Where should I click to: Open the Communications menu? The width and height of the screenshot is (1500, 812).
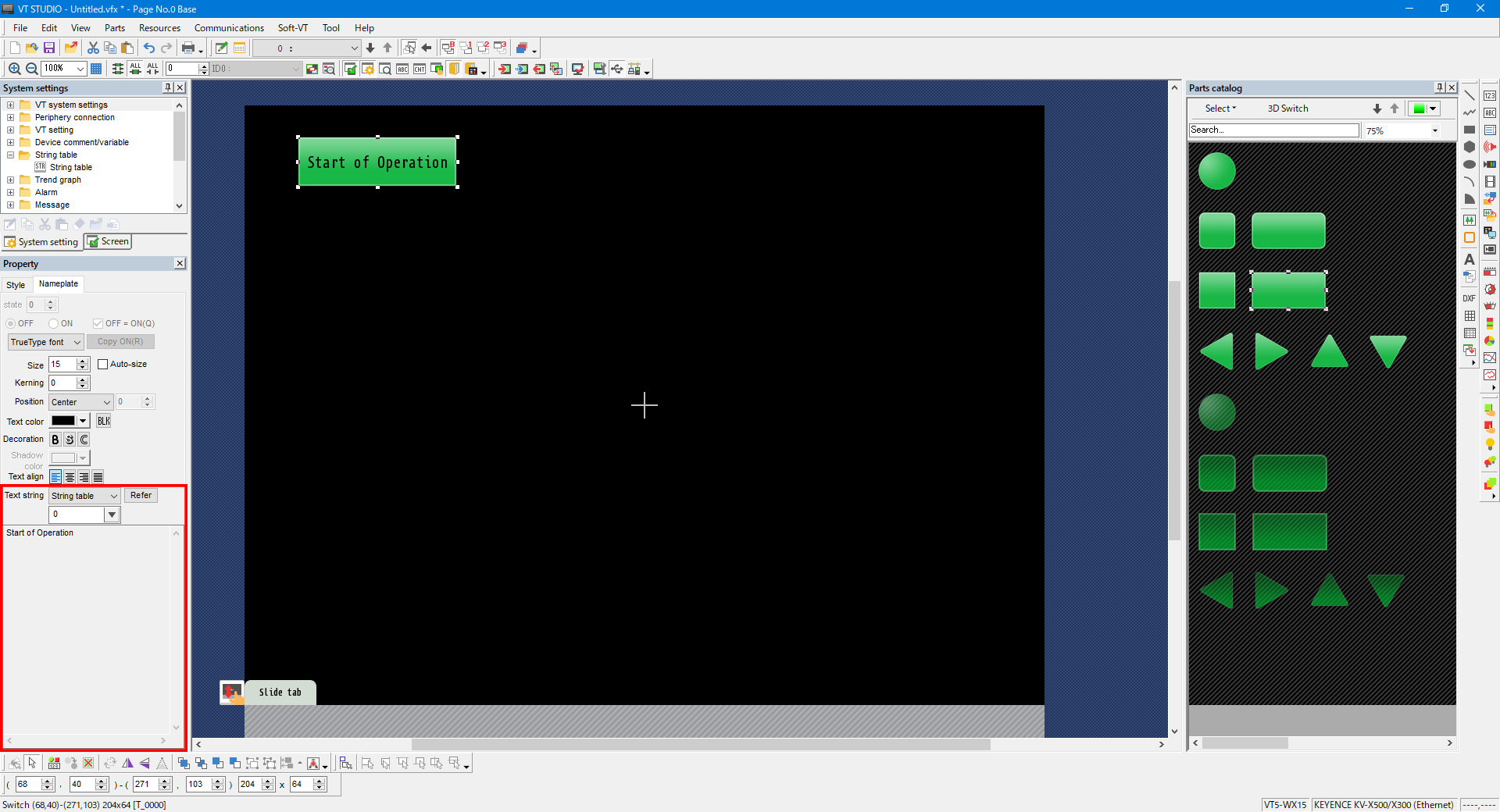(x=229, y=28)
